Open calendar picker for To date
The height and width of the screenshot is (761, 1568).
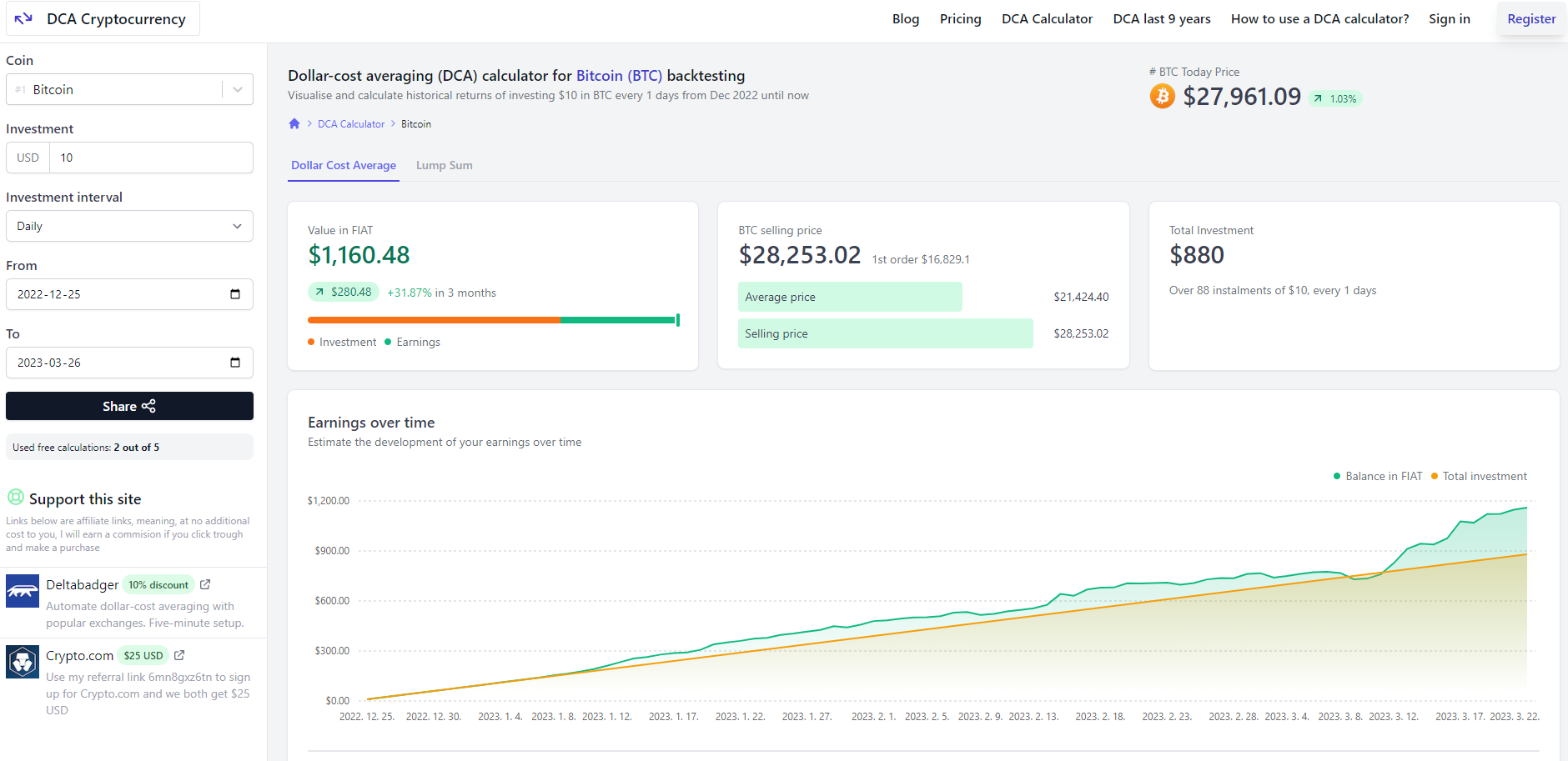(x=235, y=363)
